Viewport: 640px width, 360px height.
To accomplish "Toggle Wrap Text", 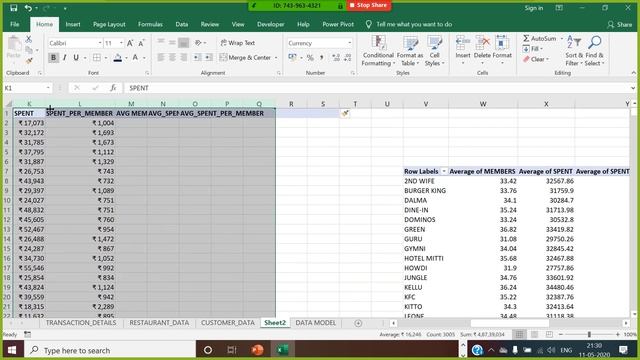I will pyautogui.click(x=238, y=43).
